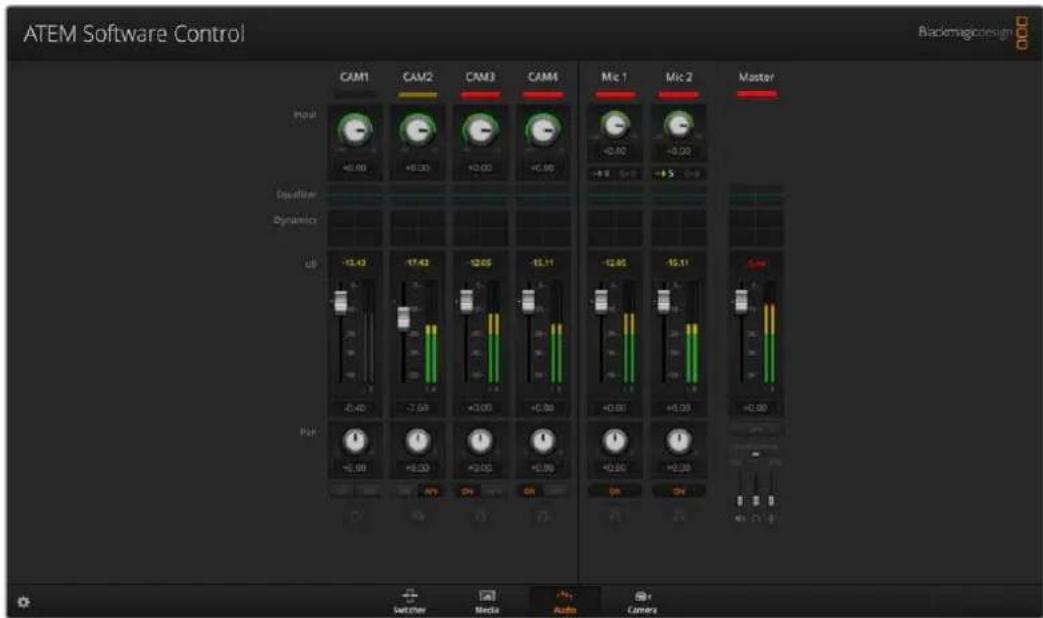Turn off the CAM3 ON button

467,492
